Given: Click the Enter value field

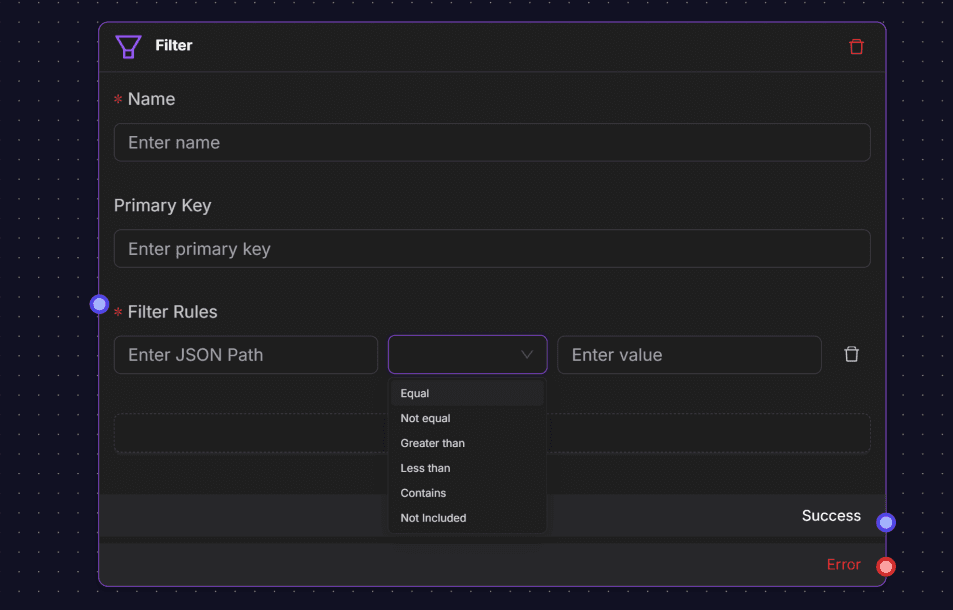Looking at the screenshot, I should pyautogui.click(x=689, y=355).
